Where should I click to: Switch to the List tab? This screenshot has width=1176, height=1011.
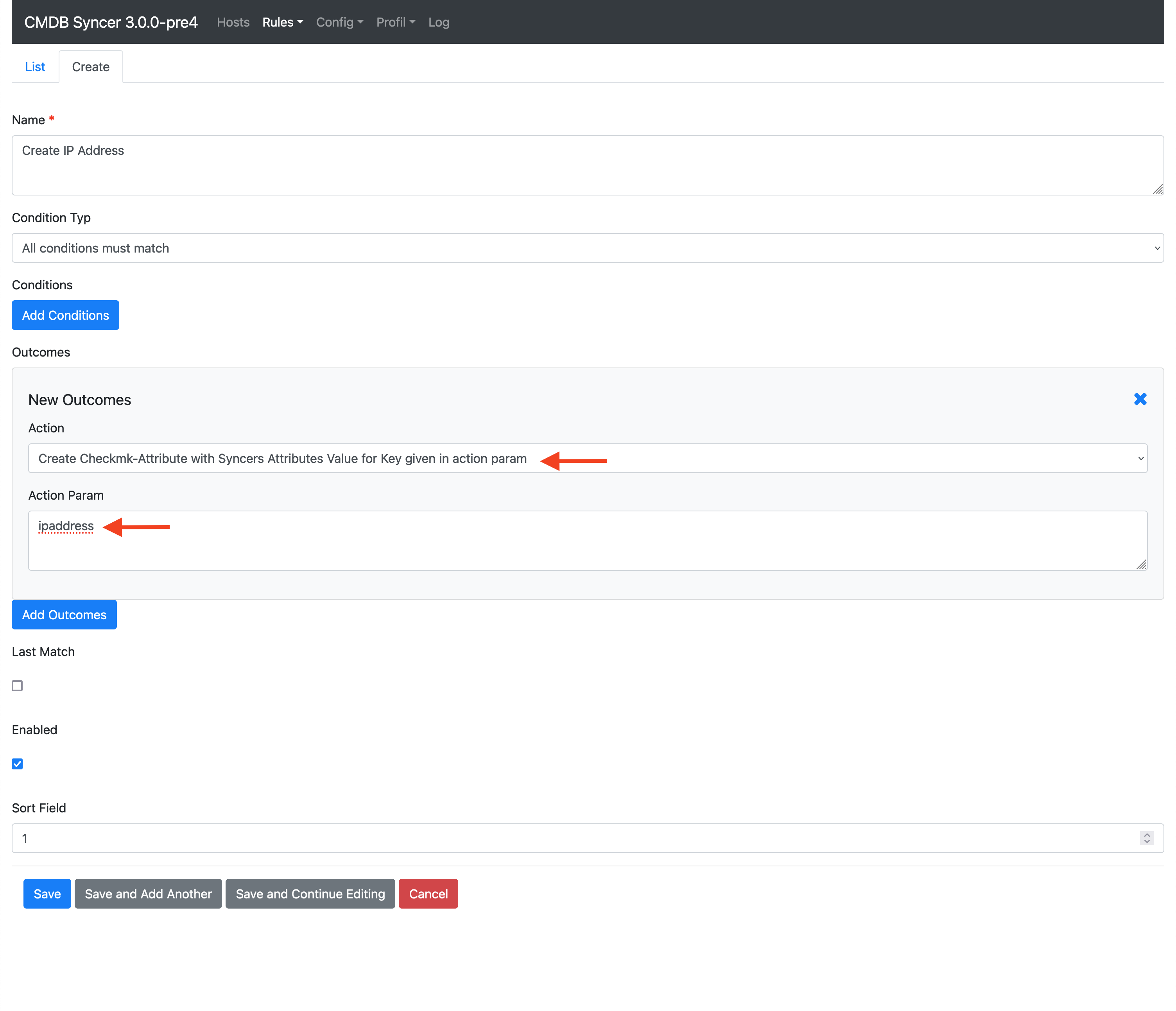(x=35, y=67)
